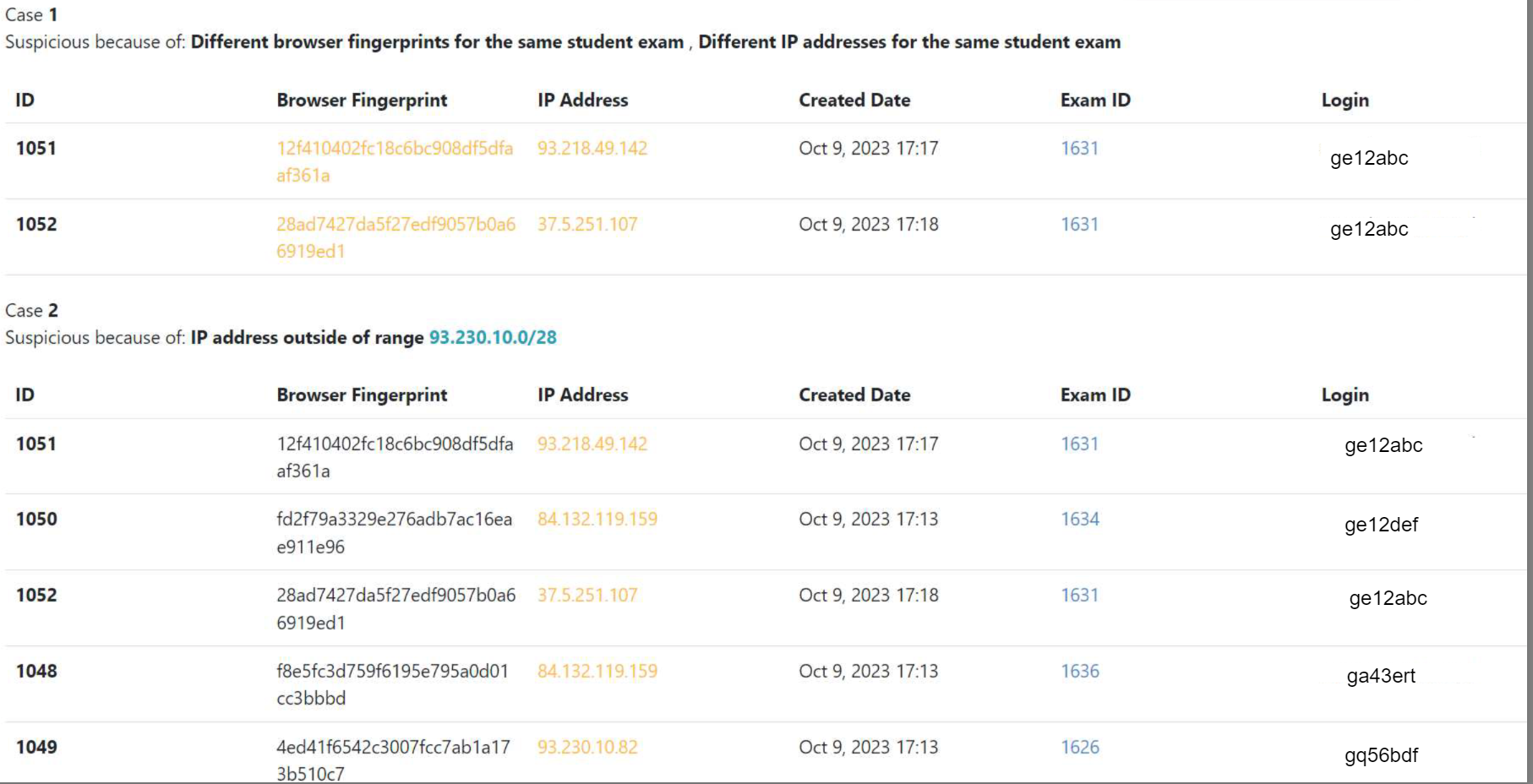Viewport: 1533px width, 784px height.
Task: Open exam 1634 for login ge12def
Action: click(x=1079, y=519)
